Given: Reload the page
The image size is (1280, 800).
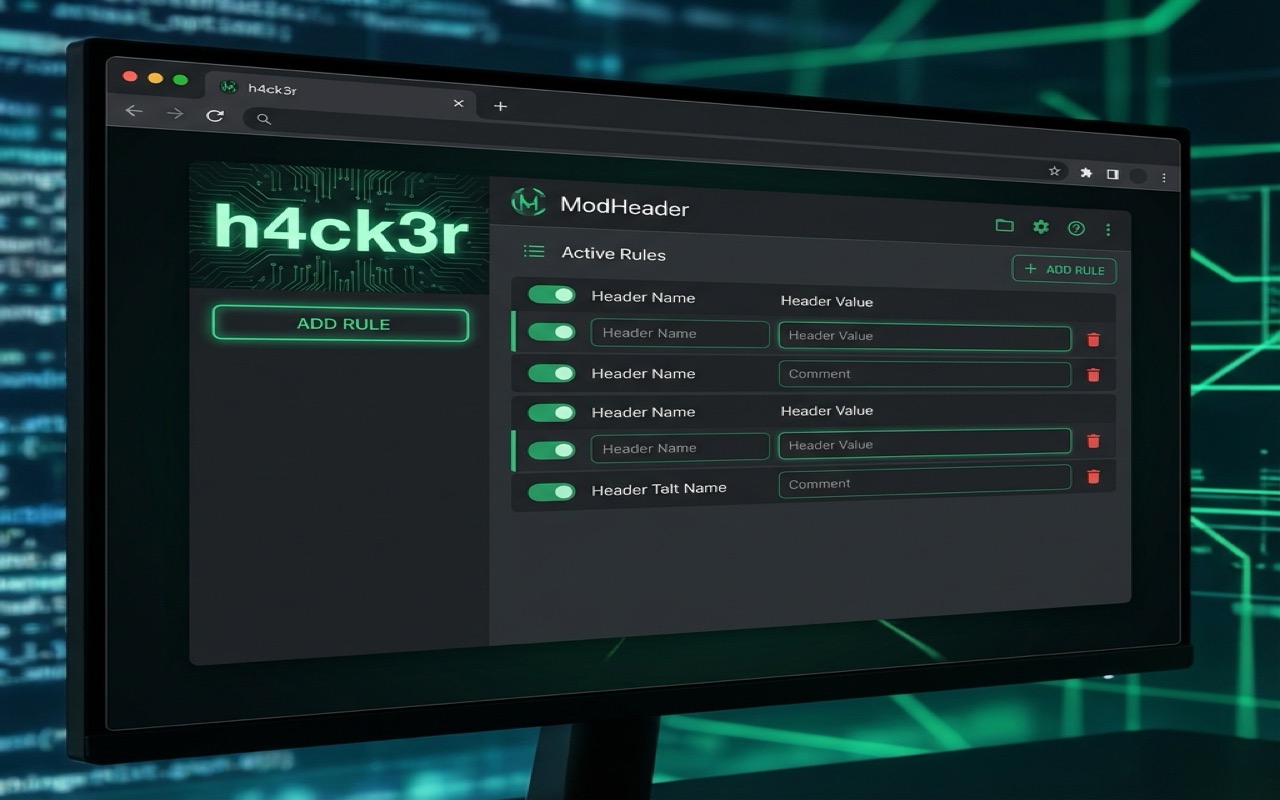Looking at the screenshot, I should (214, 116).
